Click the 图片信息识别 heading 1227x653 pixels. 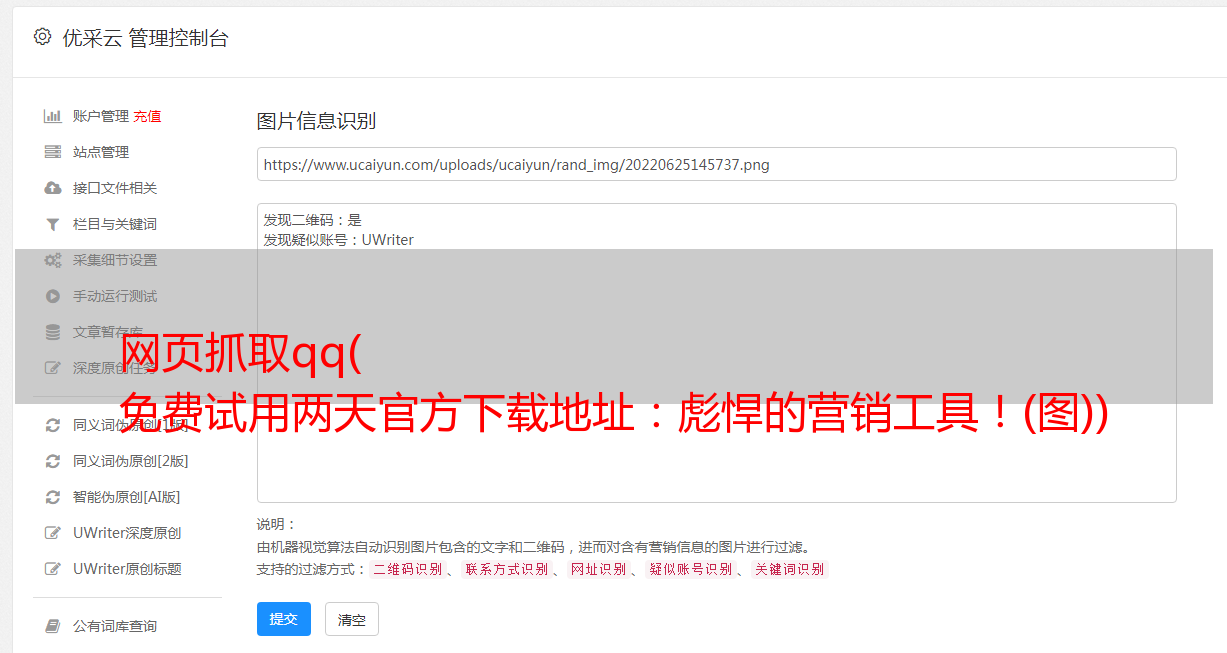(316, 121)
